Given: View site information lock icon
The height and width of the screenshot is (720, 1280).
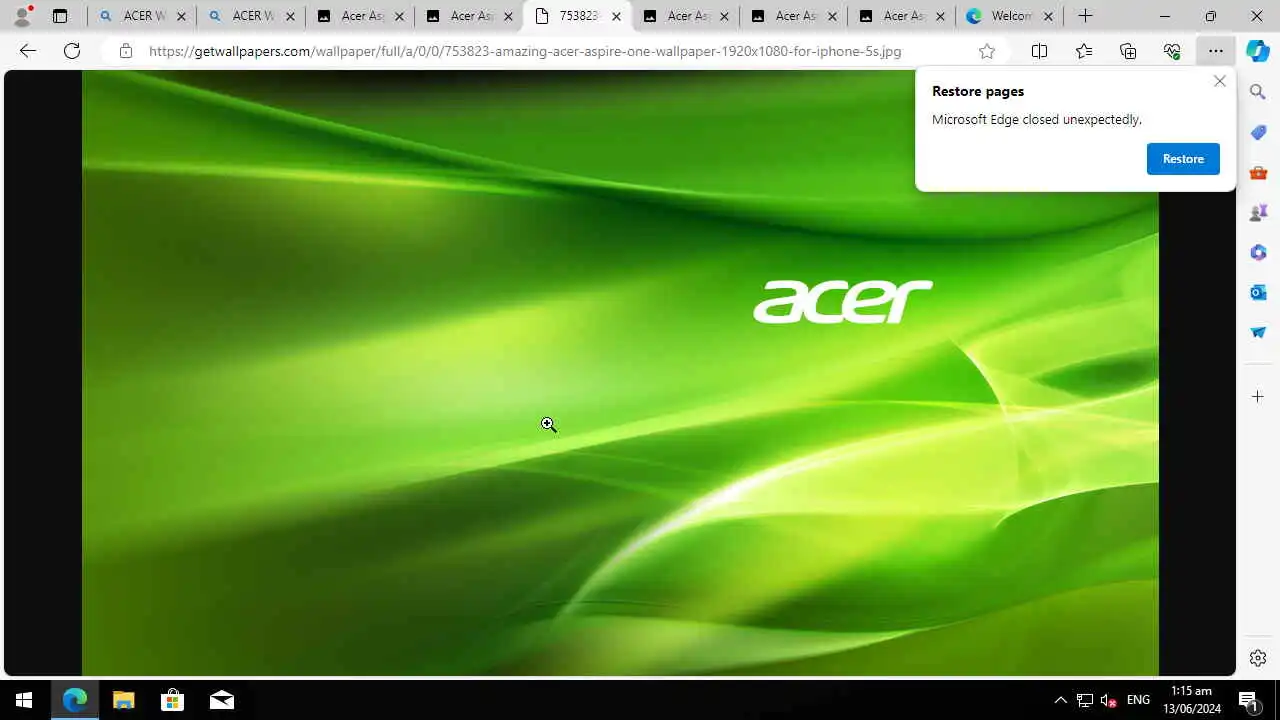Looking at the screenshot, I should click(125, 51).
